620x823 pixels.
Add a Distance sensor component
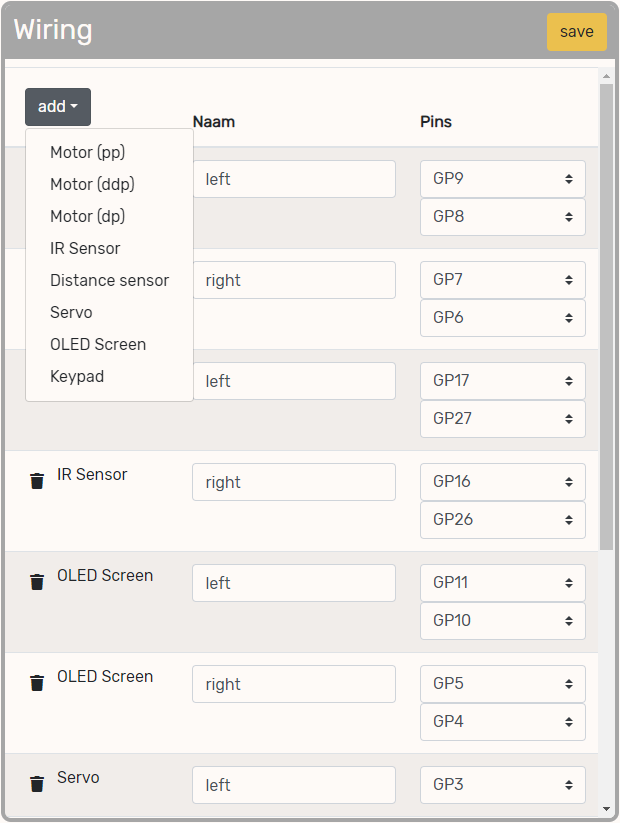click(109, 280)
